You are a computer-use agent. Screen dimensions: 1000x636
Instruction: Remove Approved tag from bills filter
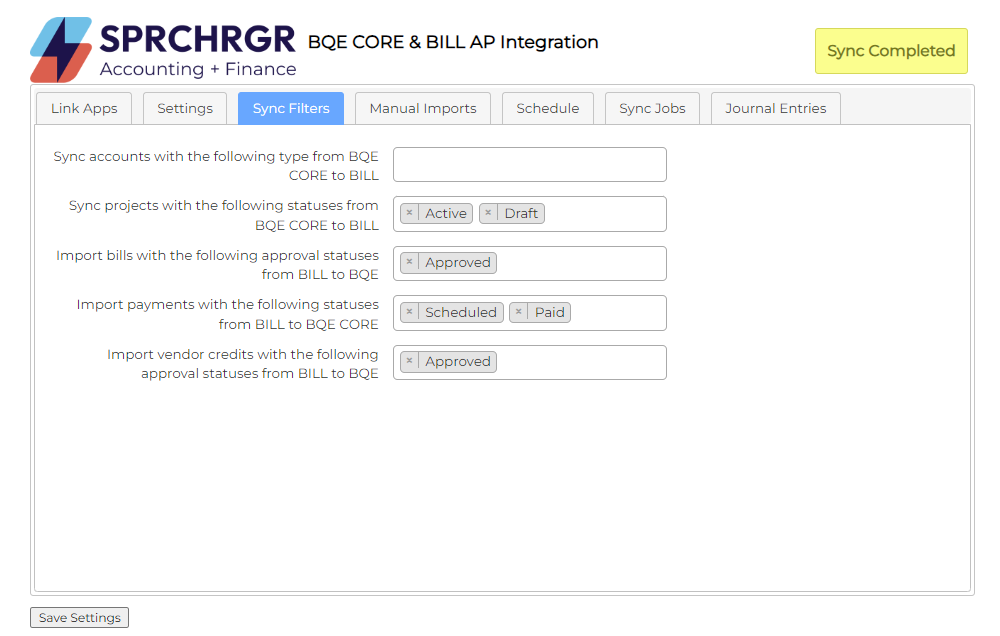pyautogui.click(x=409, y=263)
